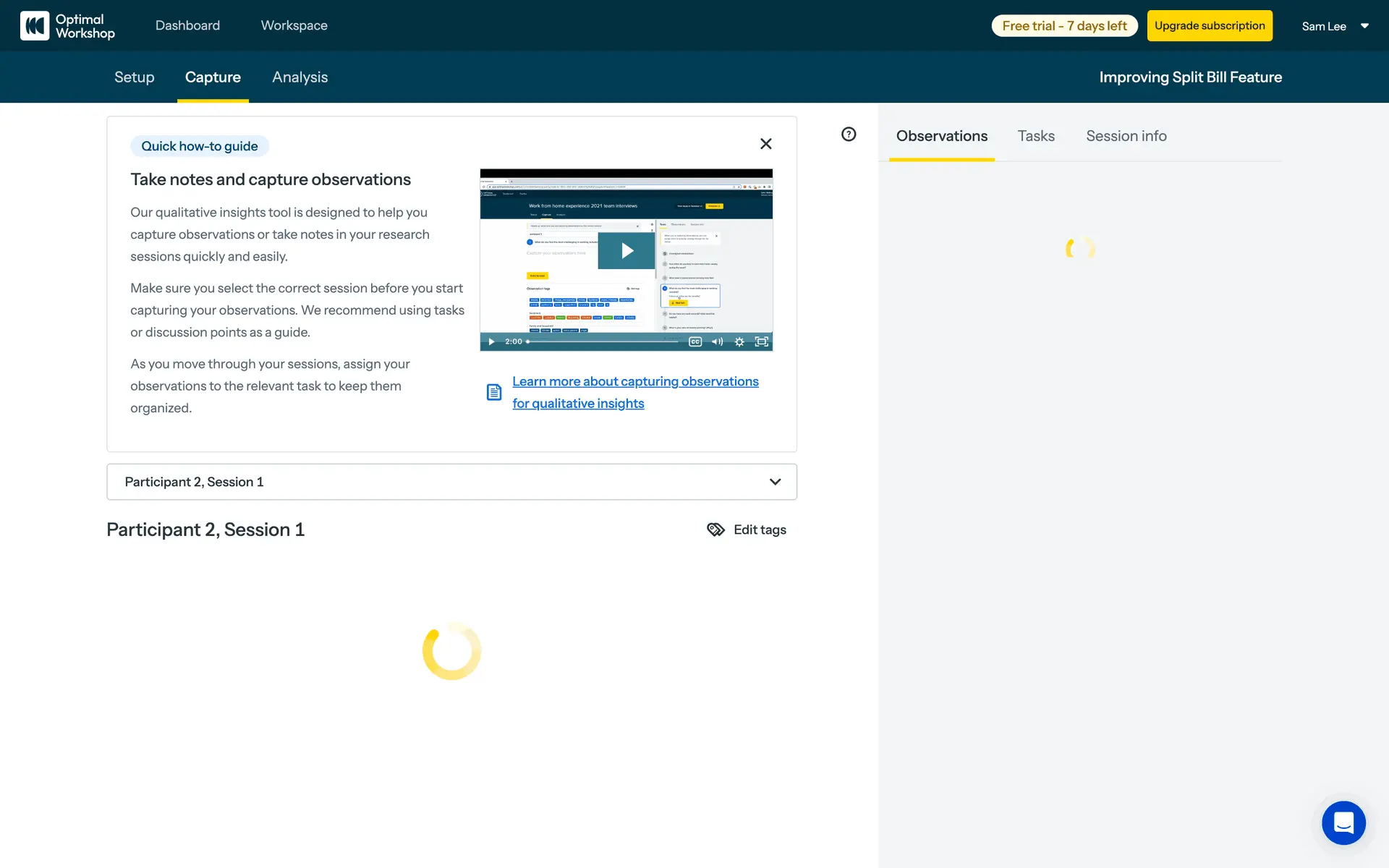Switch to the Tasks tab
1389x868 pixels.
coord(1036,136)
